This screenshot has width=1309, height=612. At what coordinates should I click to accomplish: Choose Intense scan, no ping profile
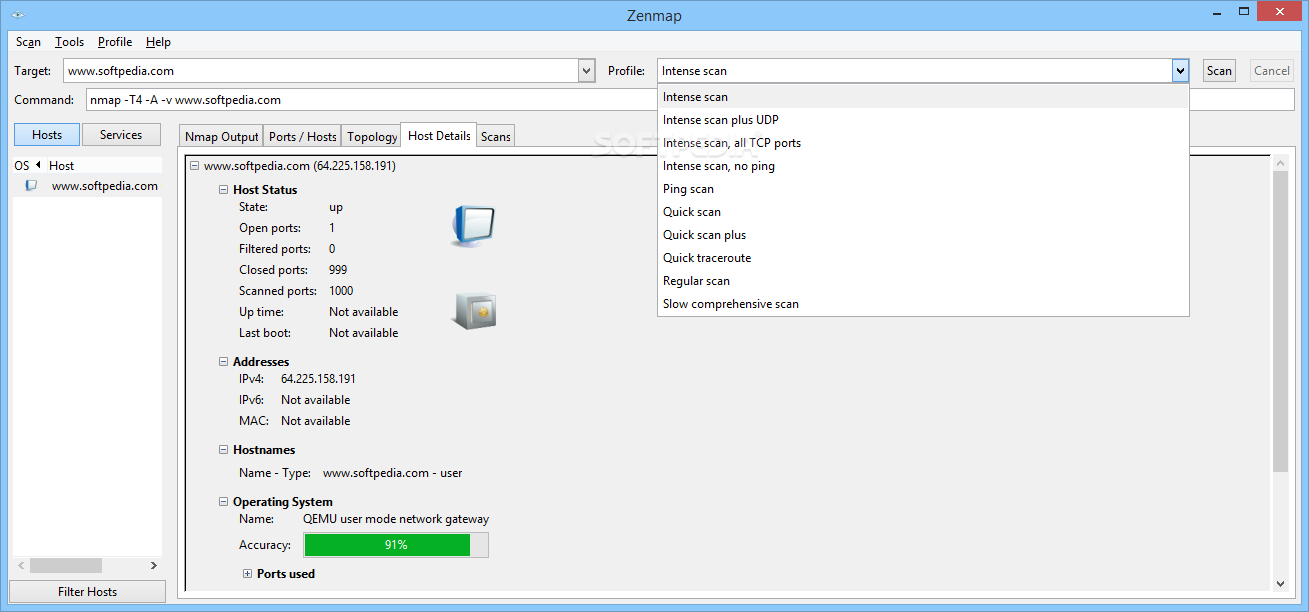pyautogui.click(x=923, y=166)
